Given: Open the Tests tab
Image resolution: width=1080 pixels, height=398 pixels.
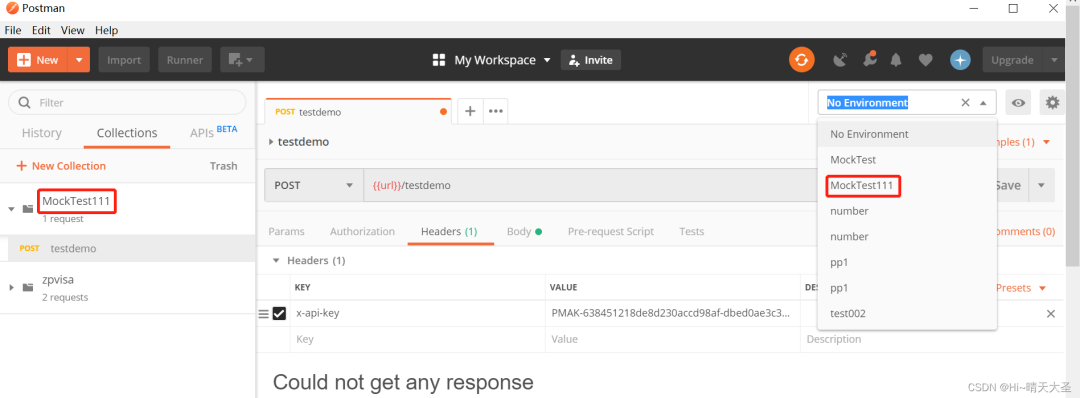Looking at the screenshot, I should point(692,231).
